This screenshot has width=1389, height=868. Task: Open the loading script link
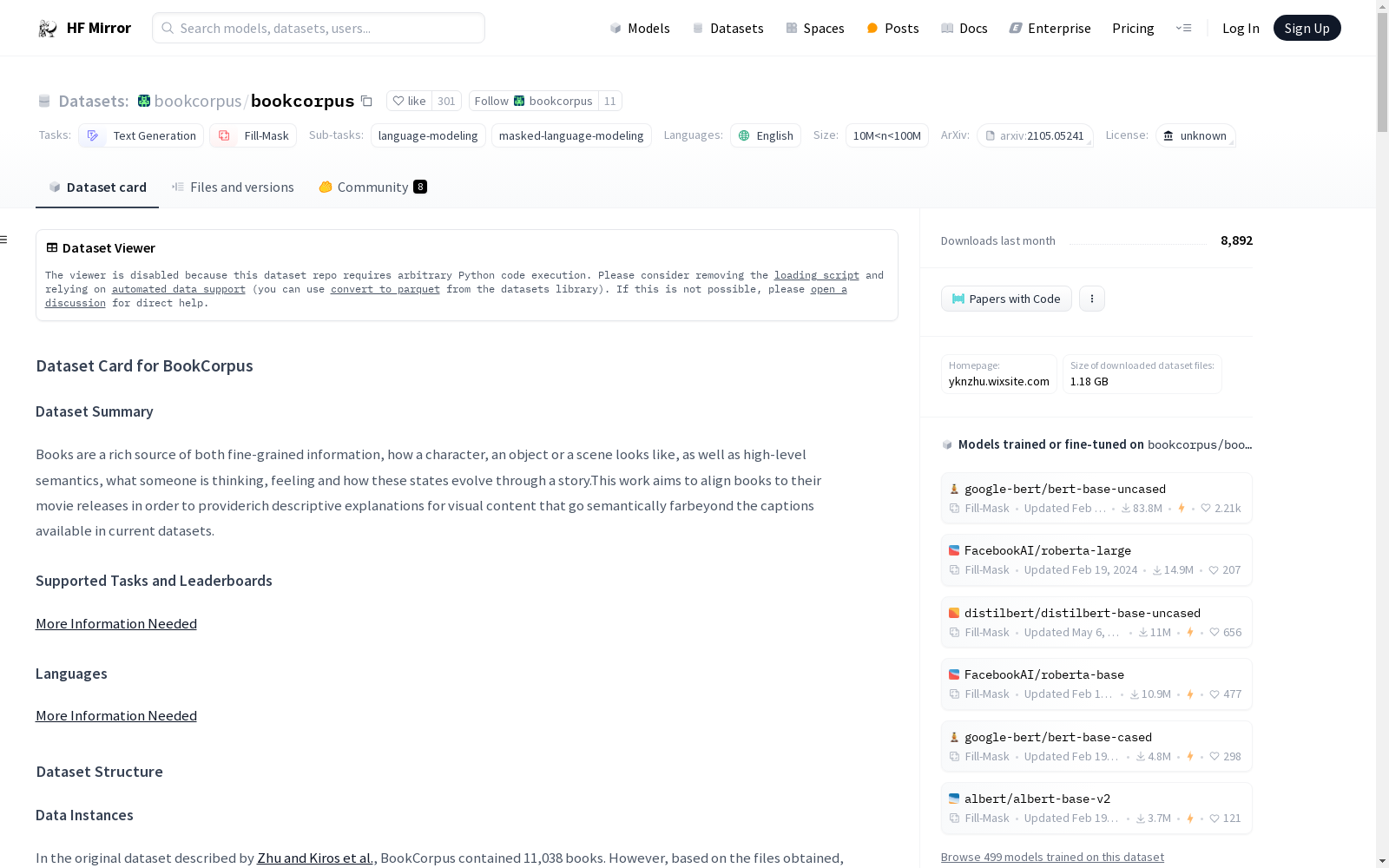point(816,275)
